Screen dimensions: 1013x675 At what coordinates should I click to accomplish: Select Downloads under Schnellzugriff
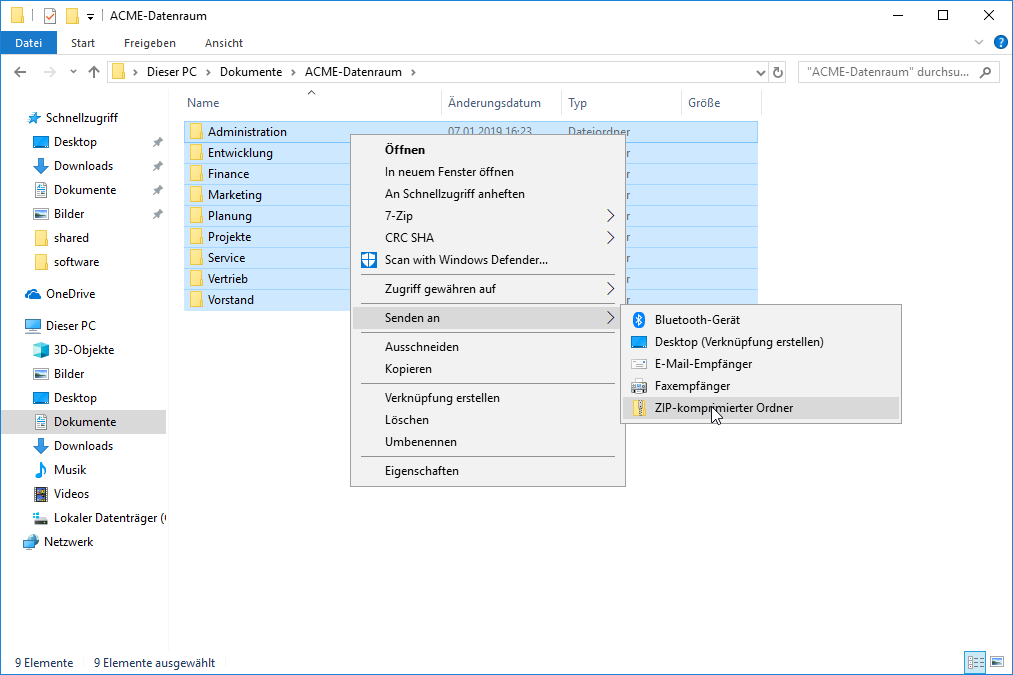pyautogui.click(x=83, y=166)
